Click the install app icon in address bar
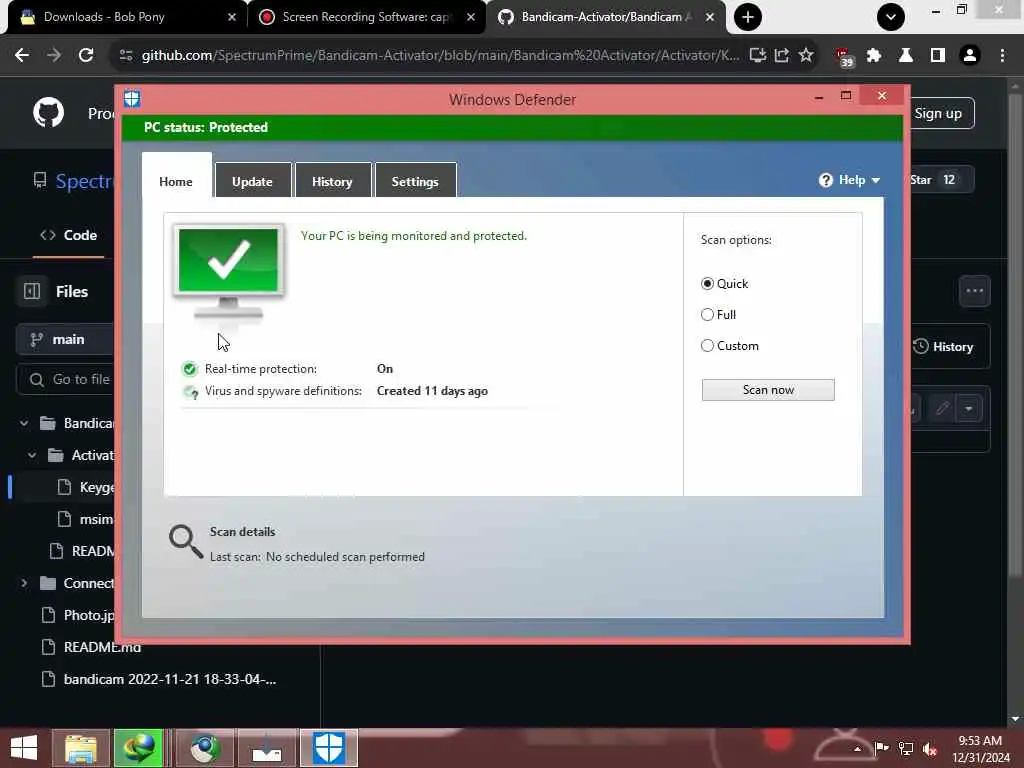Viewport: 1024px width, 768px height. (758, 56)
